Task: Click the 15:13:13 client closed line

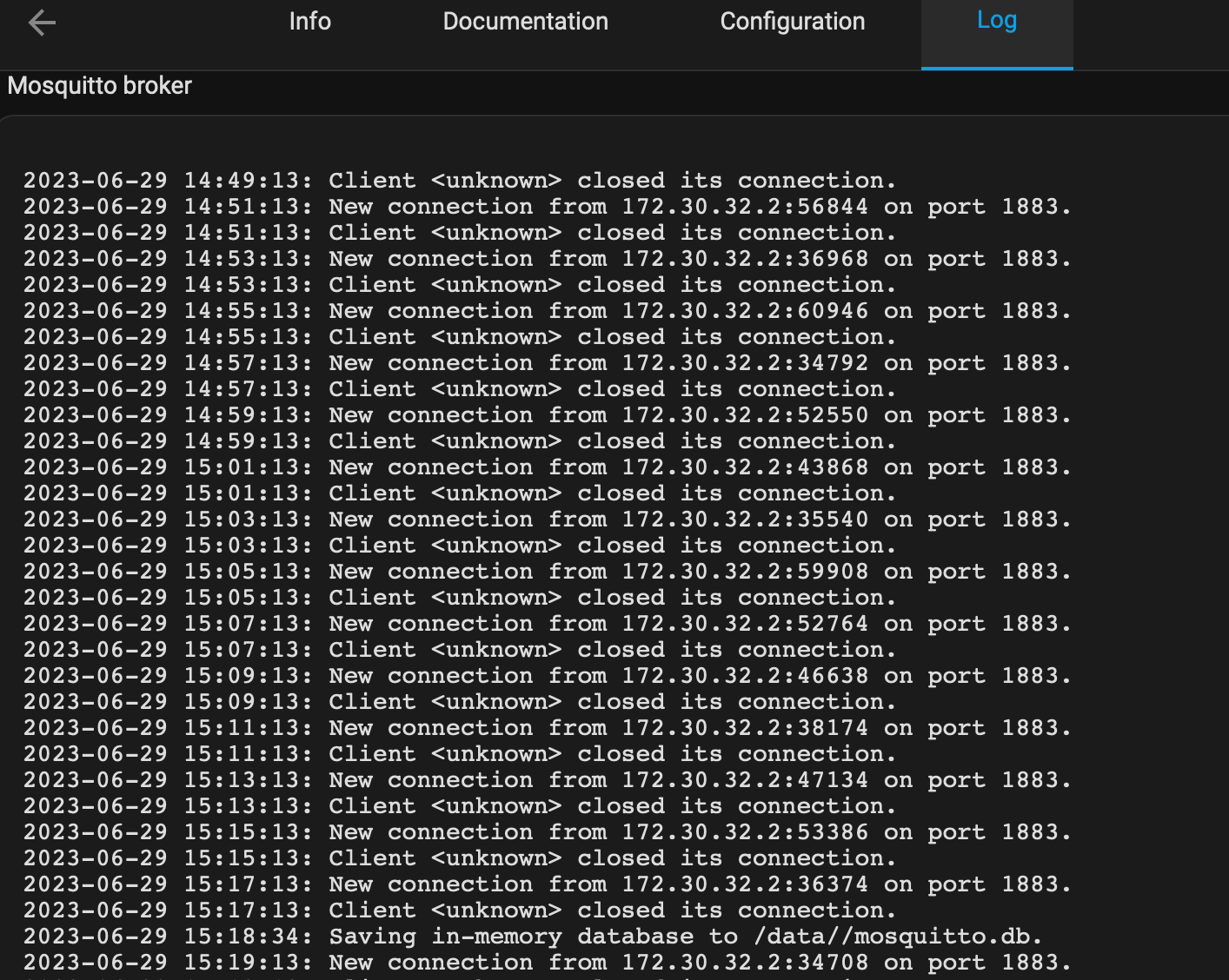Action: tap(460, 806)
